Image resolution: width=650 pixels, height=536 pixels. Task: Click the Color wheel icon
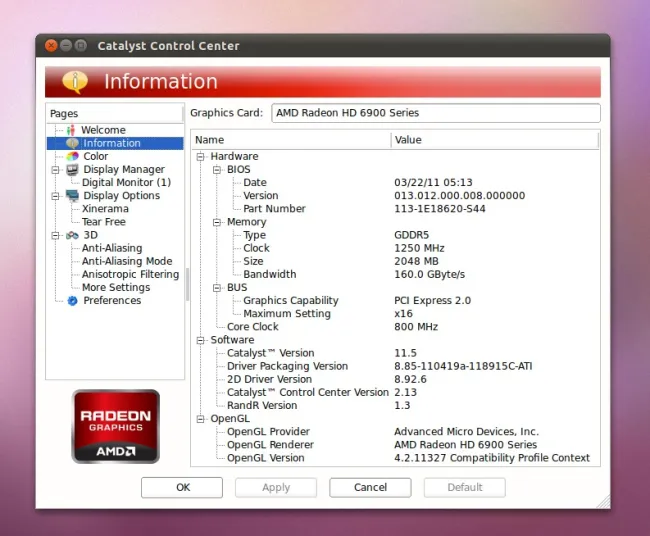(x=72, y=156)
